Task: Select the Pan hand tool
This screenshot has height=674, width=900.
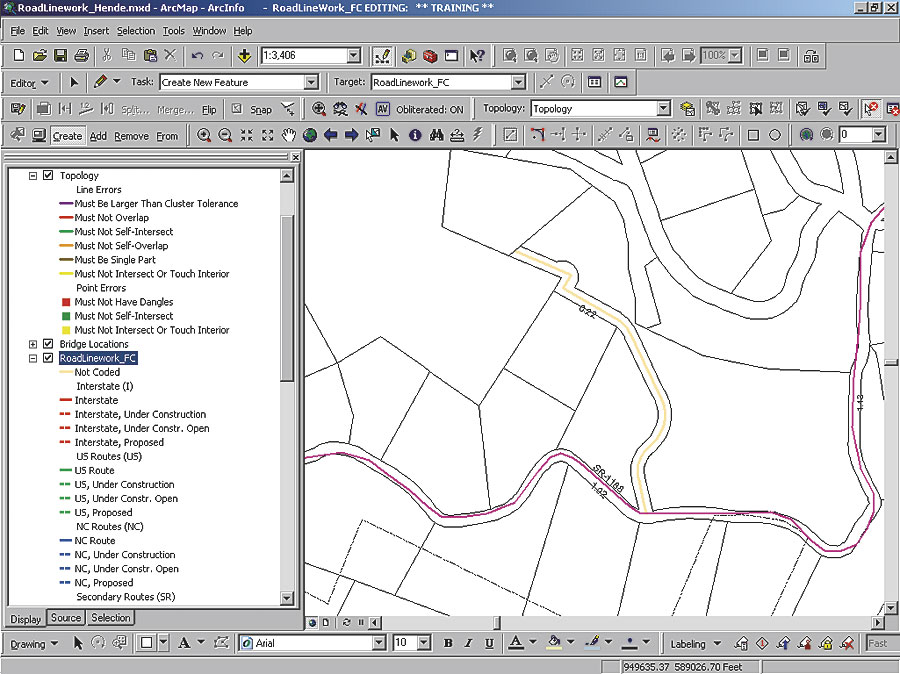Action: (289, 135)
